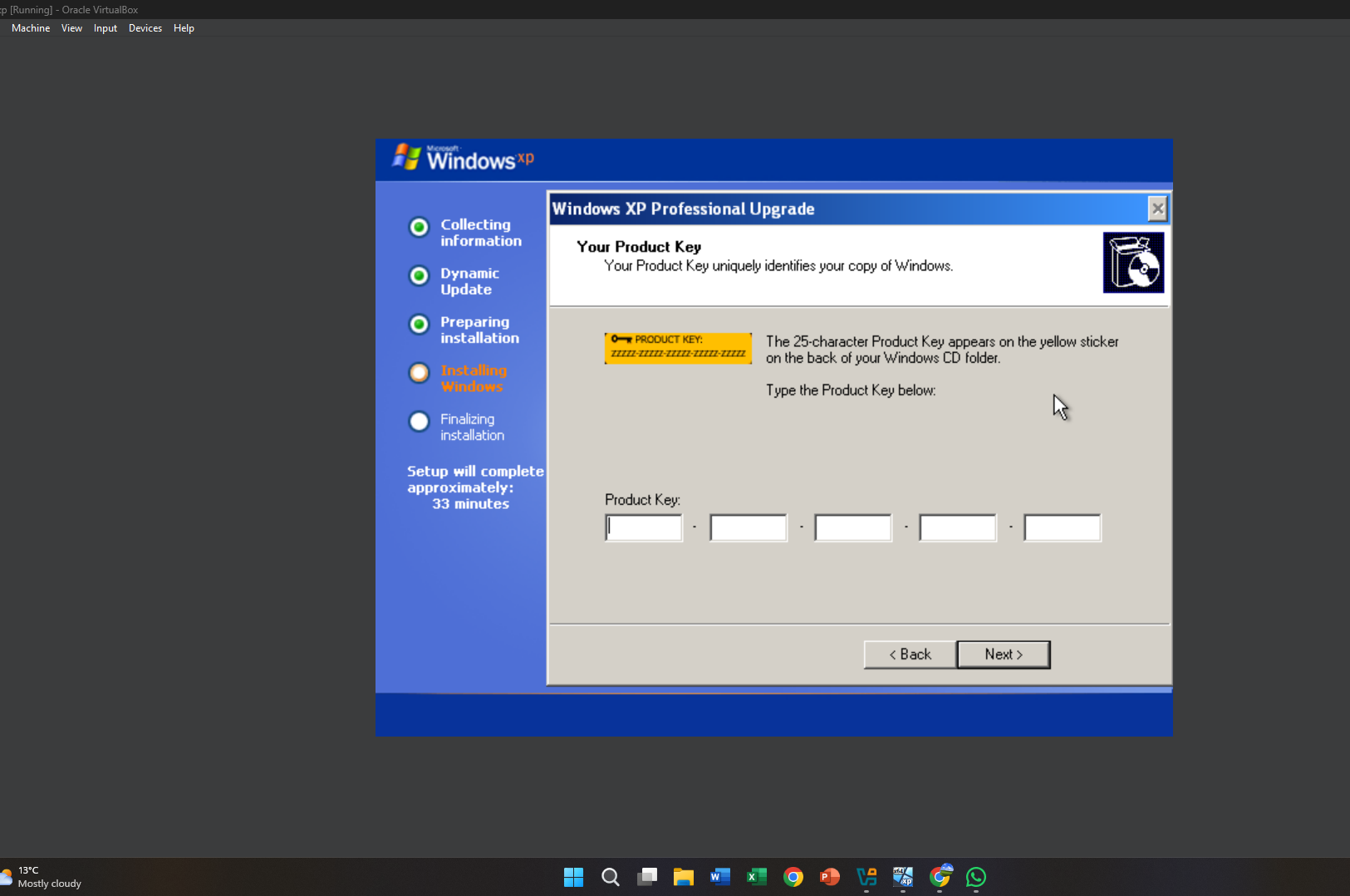Click the dialog title 'Windows XP Professional Upgrade'
Image resolution: width=1350 pixels, height=896 pixels.
click(683, 209)
